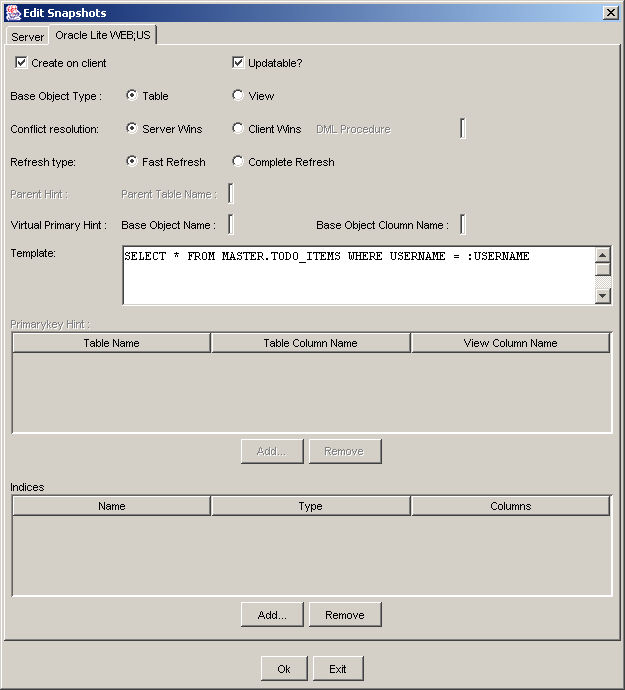625x690 pixels.
Task: Click Add under Primarykey Hint table
Action: [x=272, y=451]
